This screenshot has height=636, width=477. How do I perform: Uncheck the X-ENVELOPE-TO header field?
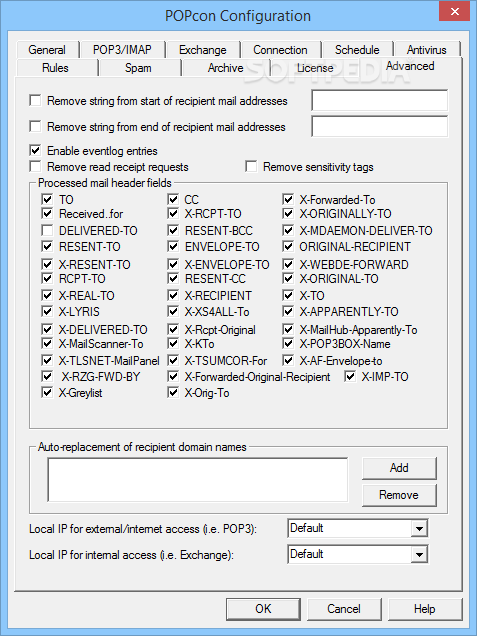pos(173,264)
